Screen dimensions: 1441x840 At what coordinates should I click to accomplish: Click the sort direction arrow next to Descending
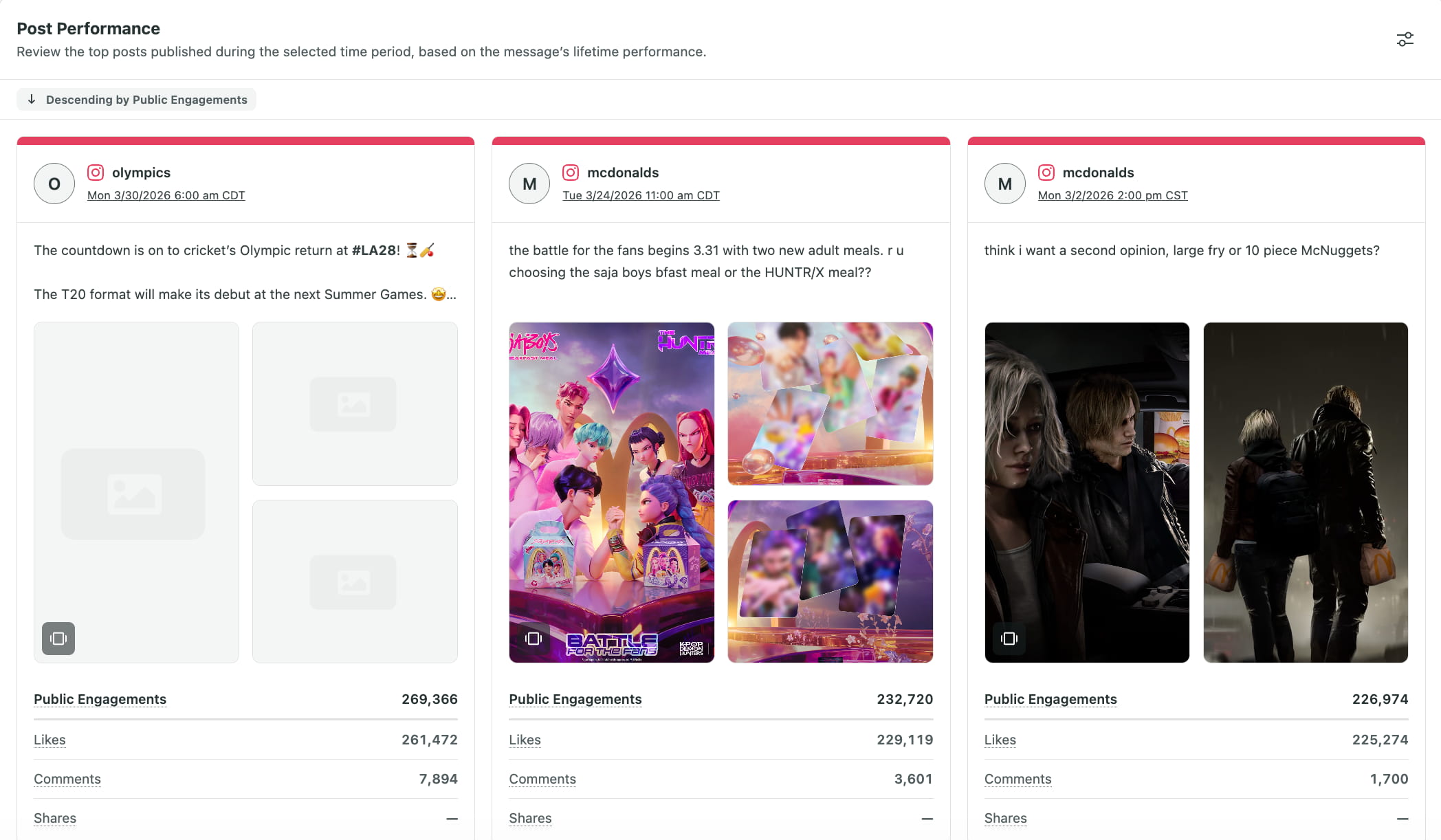point(32,99)
